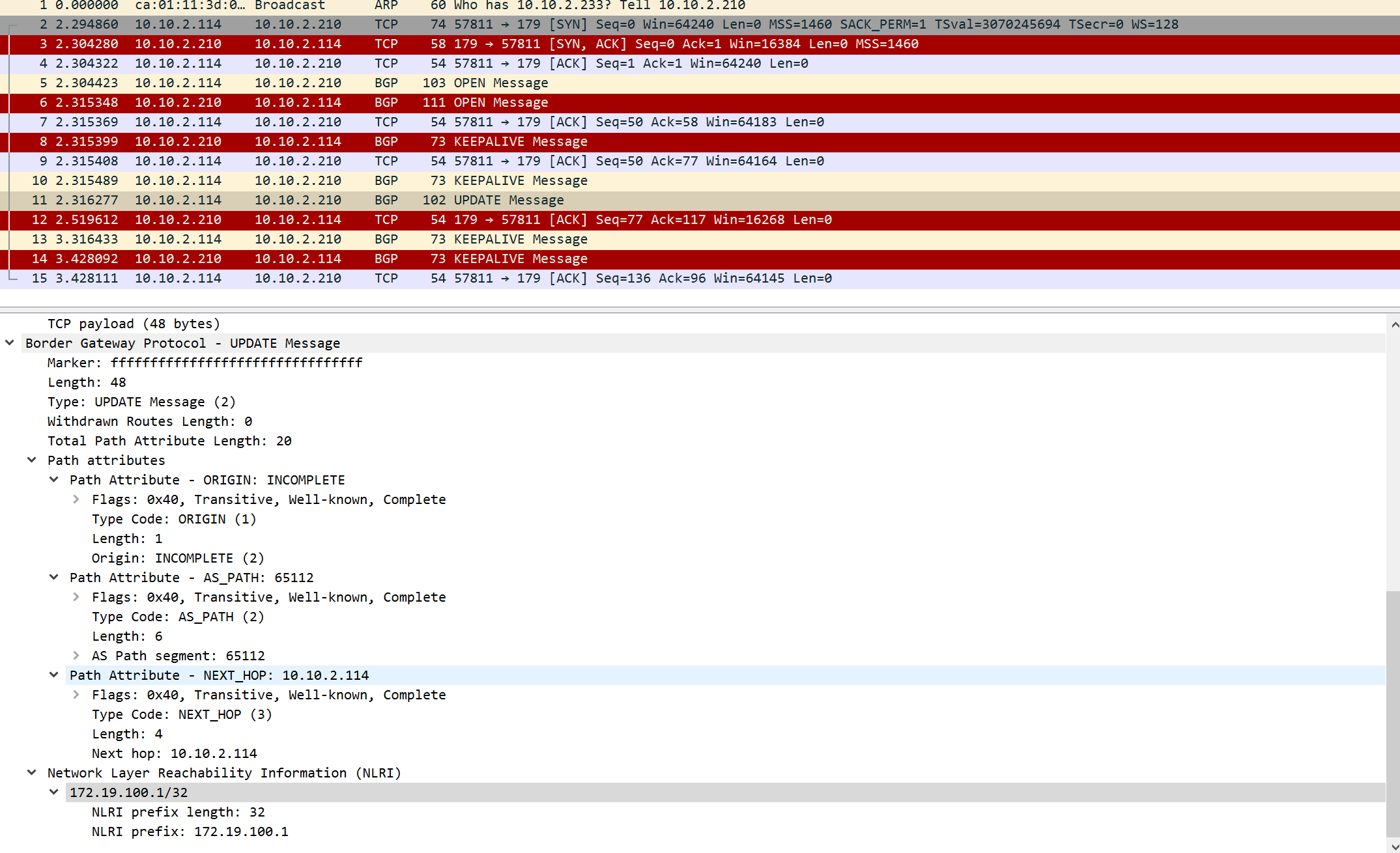Select packet 14 KEEPALIVE Message row
1400x853 pixels.
click(520, 259)
